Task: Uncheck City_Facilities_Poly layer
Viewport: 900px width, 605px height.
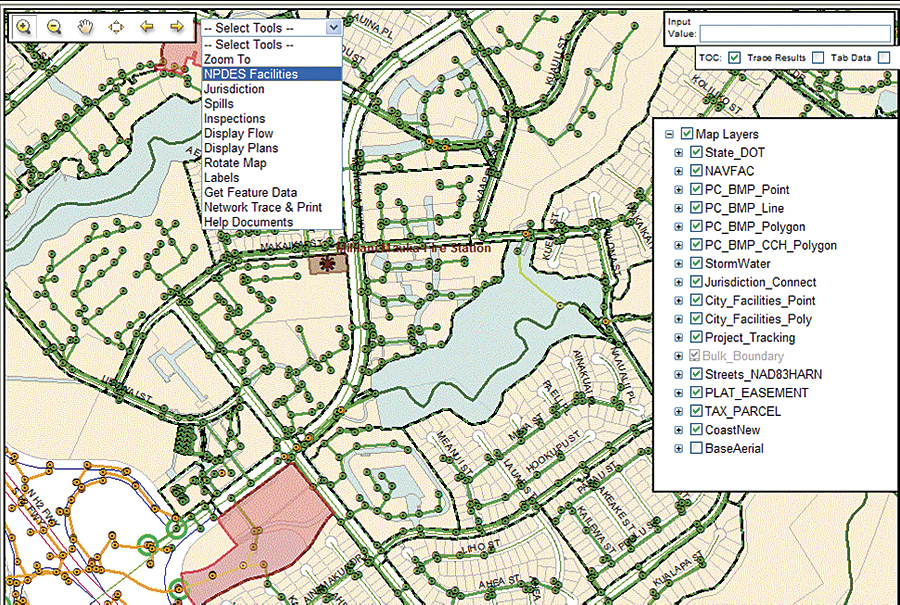Action: pos(696,319)
